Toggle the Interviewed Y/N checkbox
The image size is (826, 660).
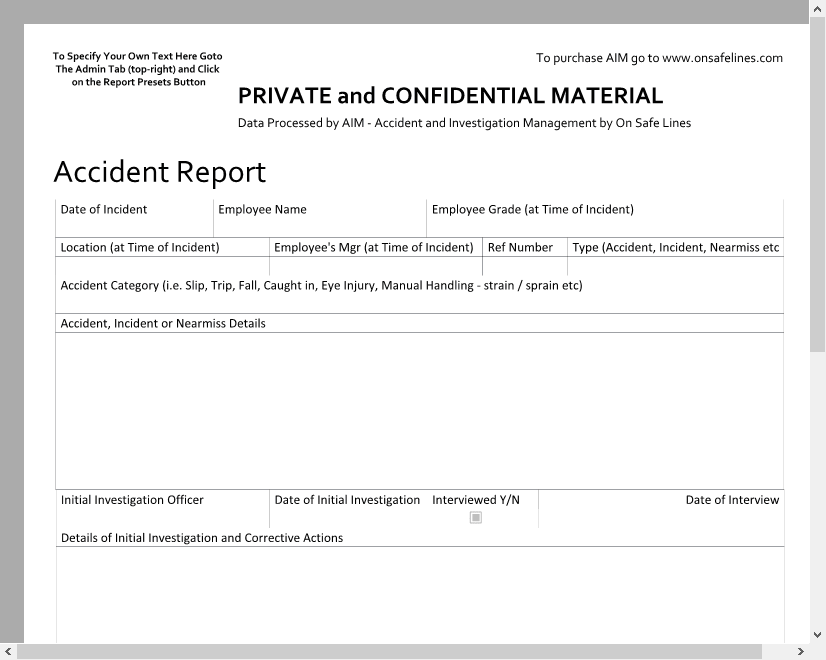[476, 518]
